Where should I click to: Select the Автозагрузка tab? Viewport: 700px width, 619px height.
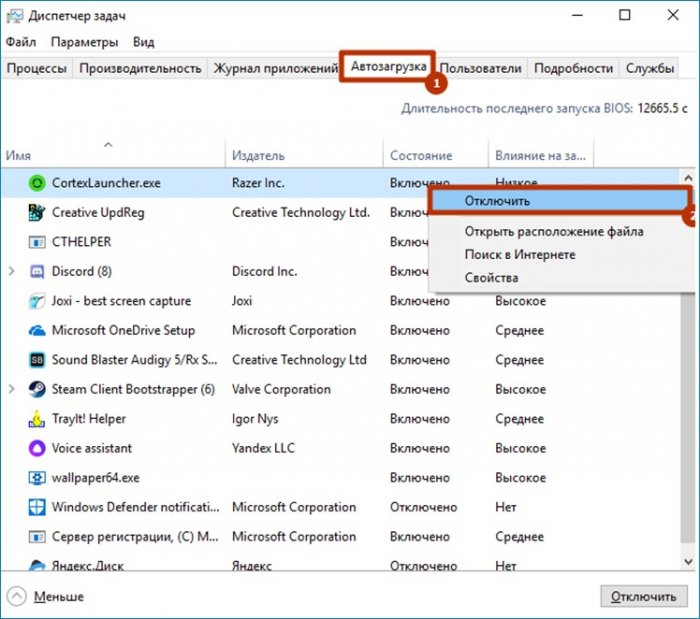tap(388, 66)
